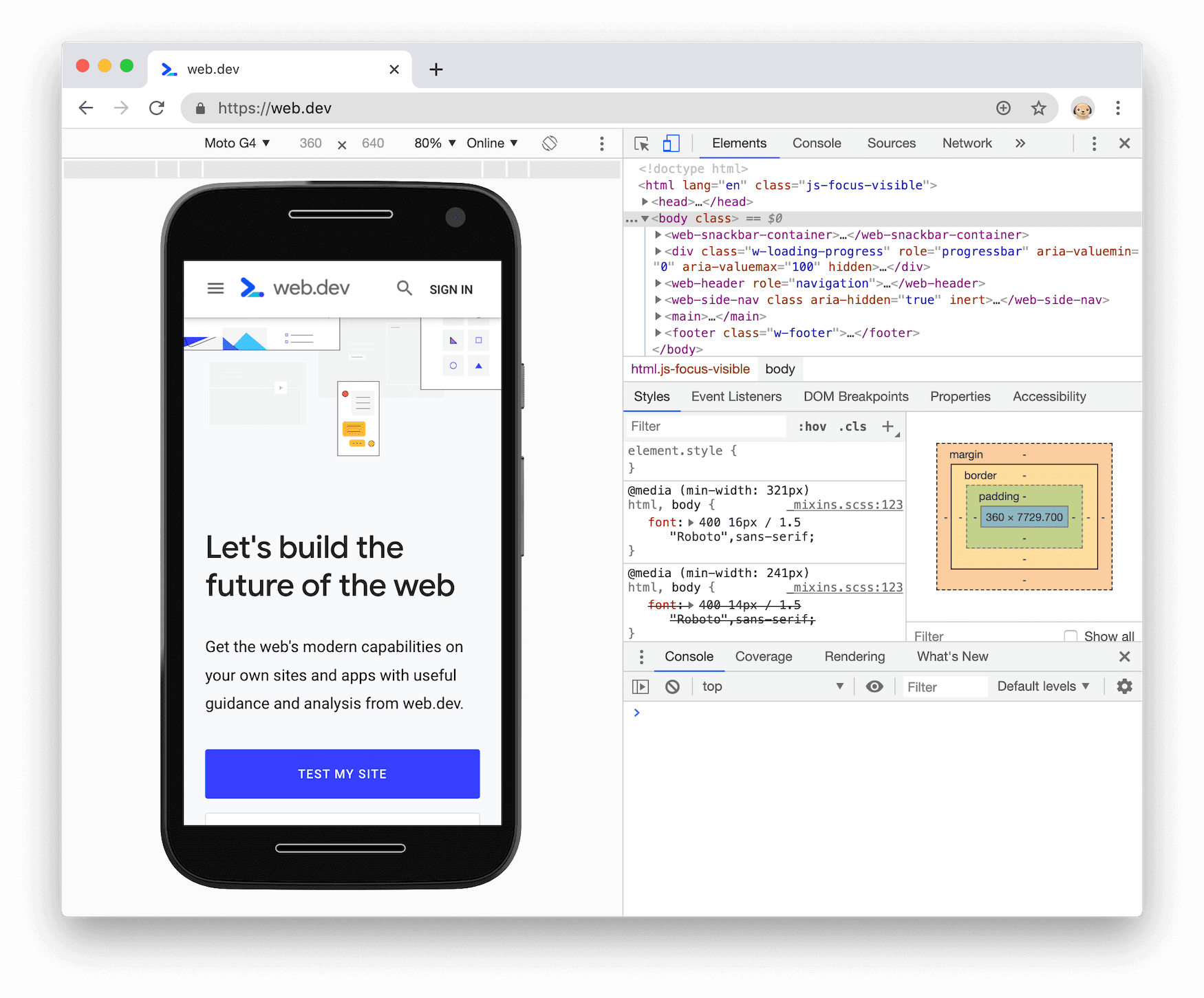Open console settings gear
Screen dimensions: 1204x998
pos(1124,686)
